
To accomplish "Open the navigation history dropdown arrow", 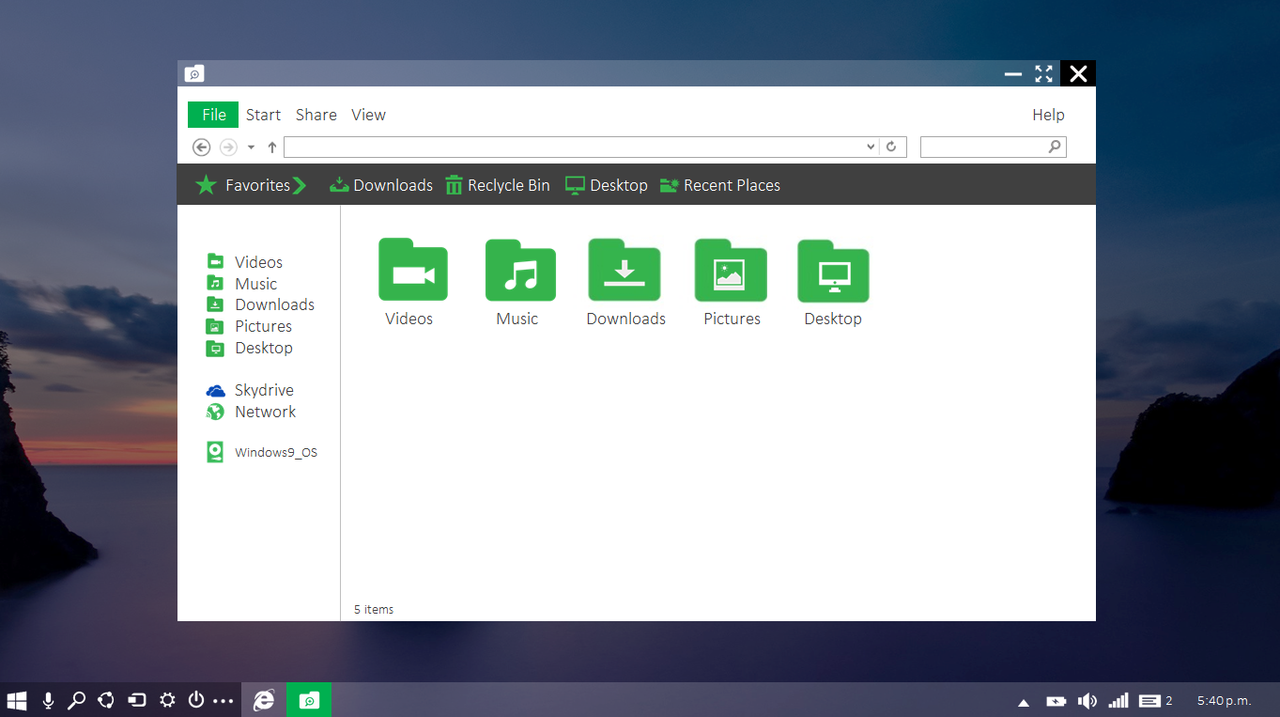I will coord(251,147).
